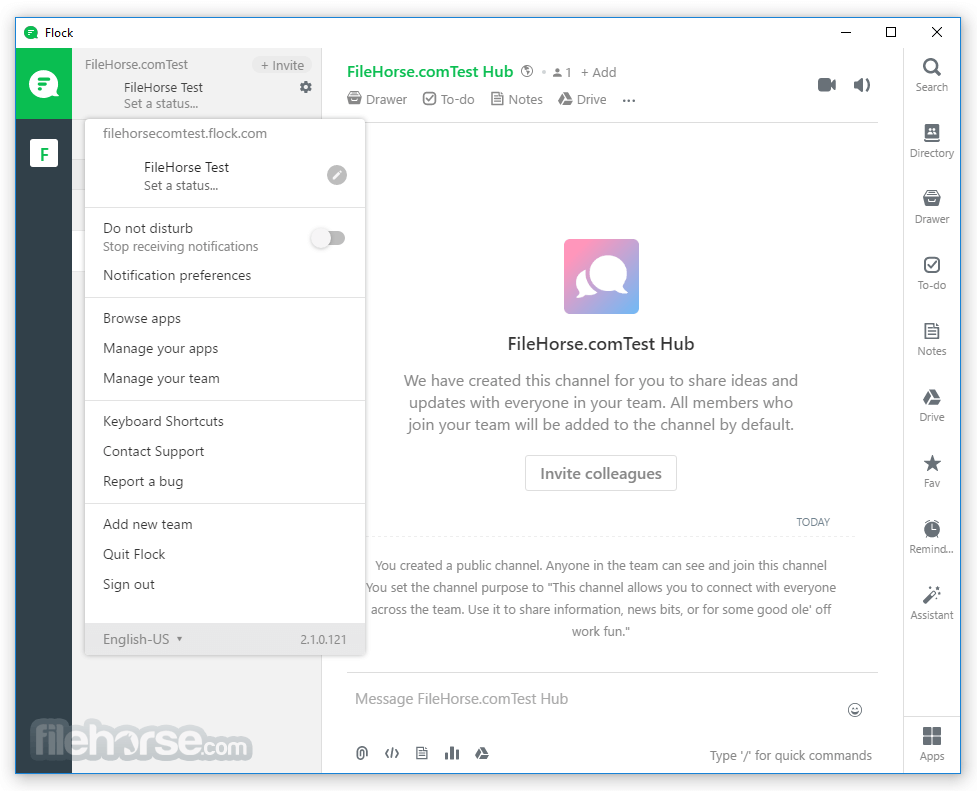Viewport: 977px width, 791px height.
Task: Open the Notes tab in channel header
Action: pos(517,99)
